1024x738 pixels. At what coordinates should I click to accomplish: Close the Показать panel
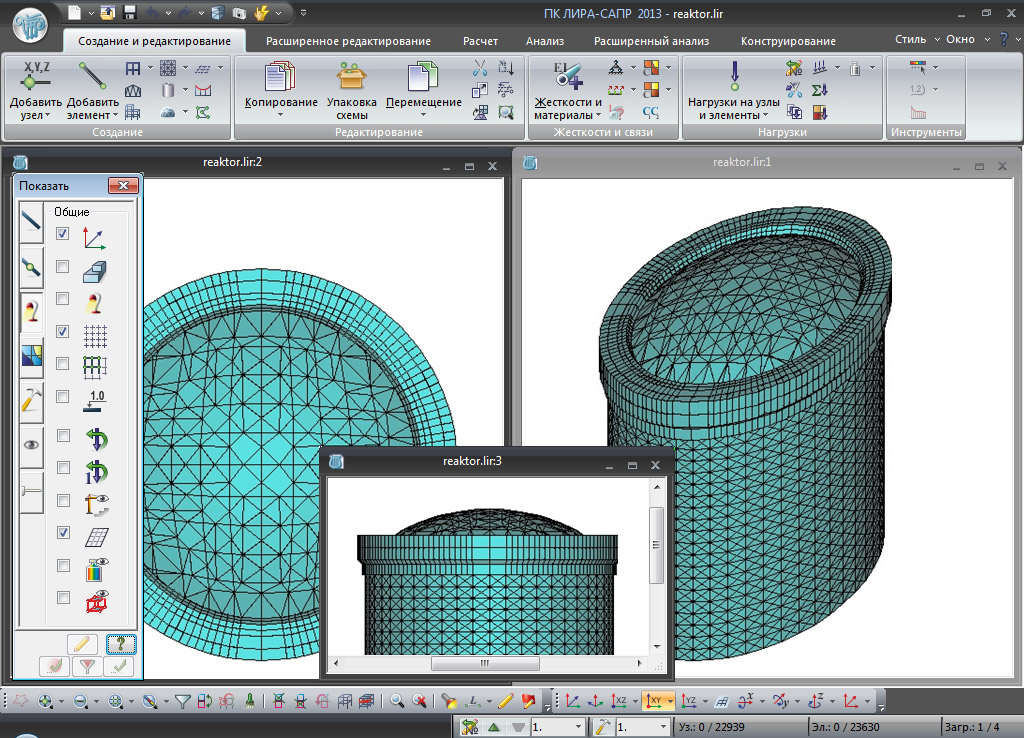(123, 185)
